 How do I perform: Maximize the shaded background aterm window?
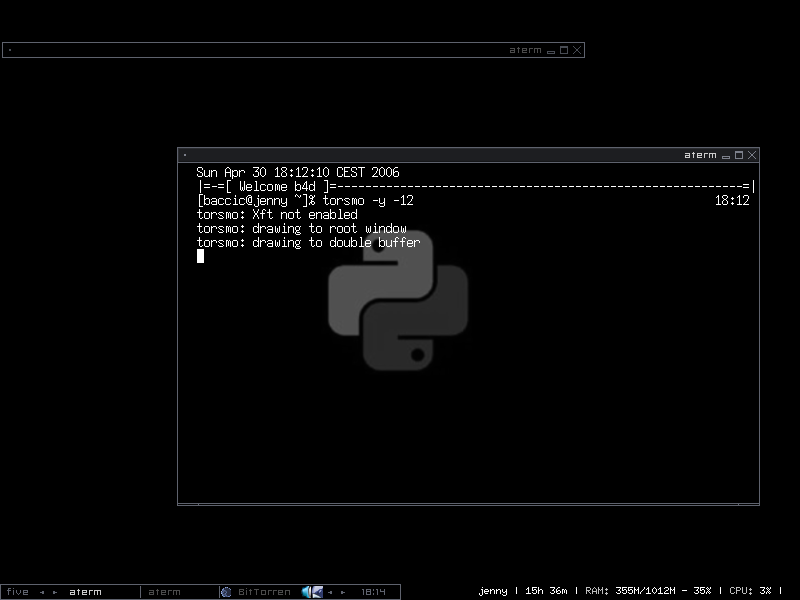point(564,50)
